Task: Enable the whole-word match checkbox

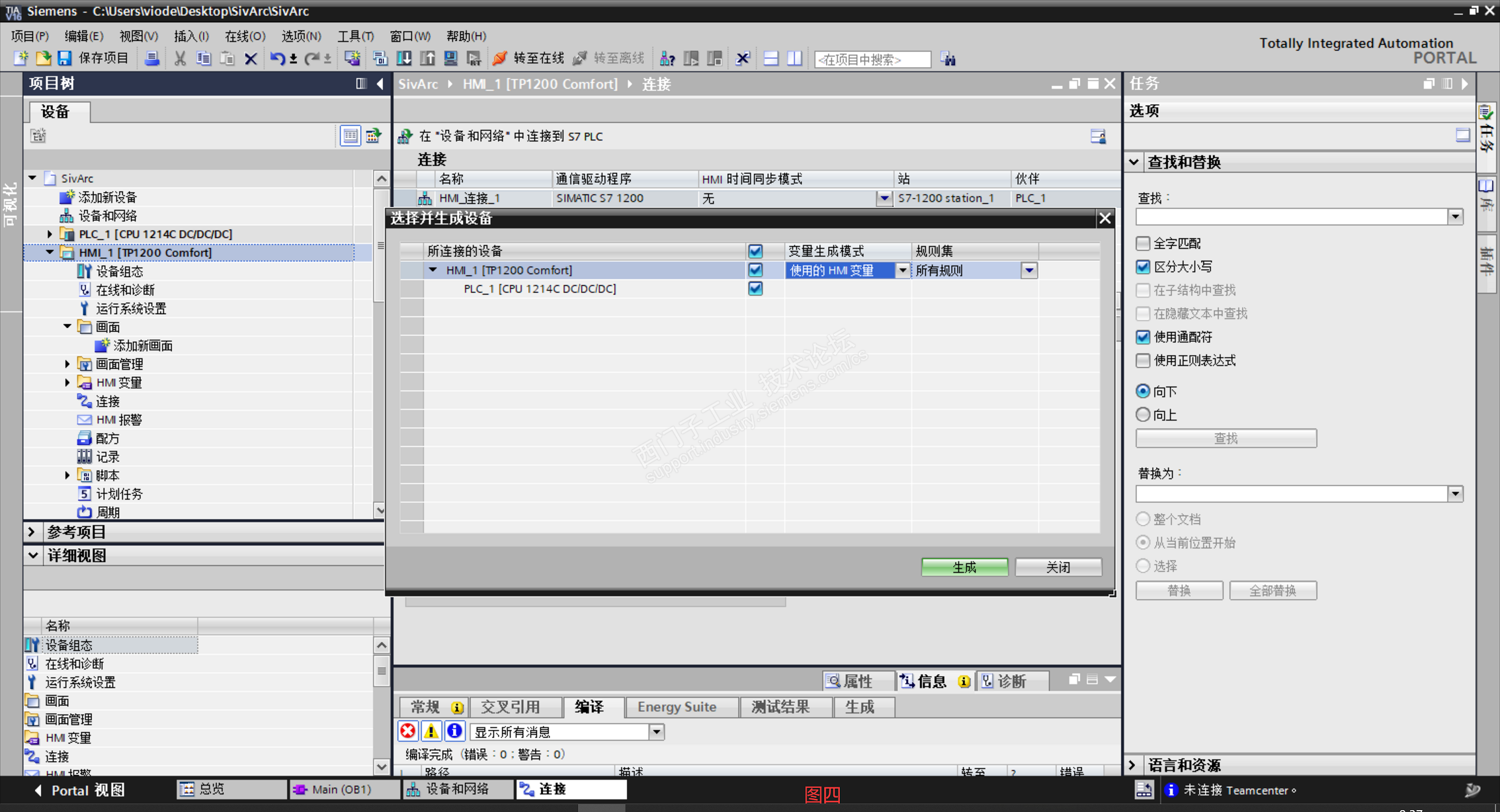Action: click(x=1143, y=243)
